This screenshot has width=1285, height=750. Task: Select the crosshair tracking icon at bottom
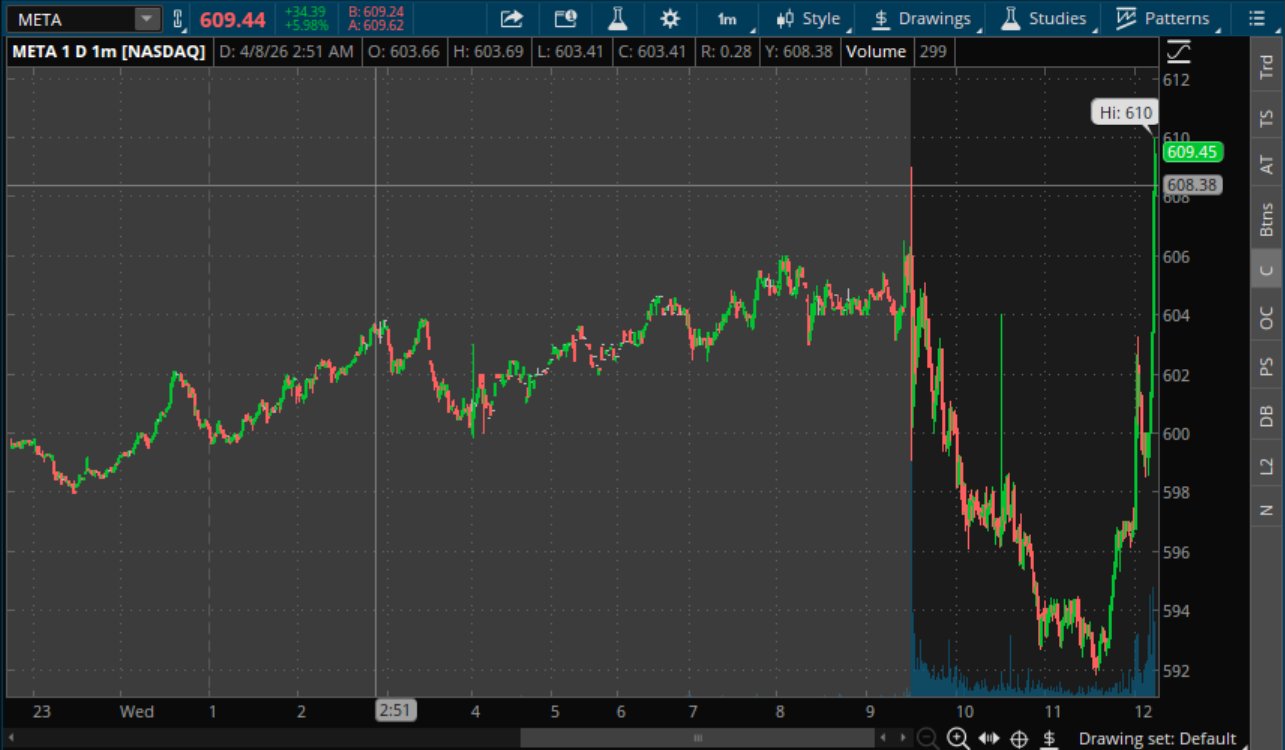[x=1019, y=739]
